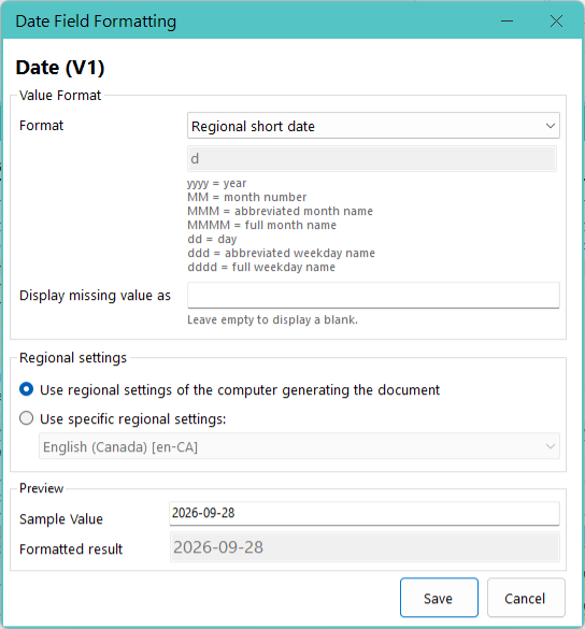Close the Date Field Formatting dialog

point(557,21)
